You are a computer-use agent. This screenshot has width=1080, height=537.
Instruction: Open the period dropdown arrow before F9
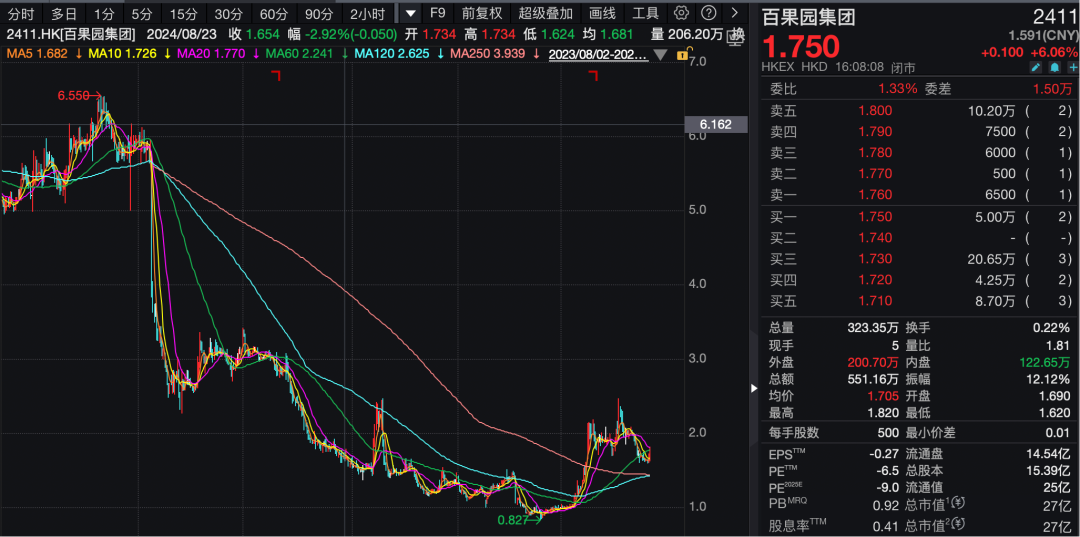(410, 13)
